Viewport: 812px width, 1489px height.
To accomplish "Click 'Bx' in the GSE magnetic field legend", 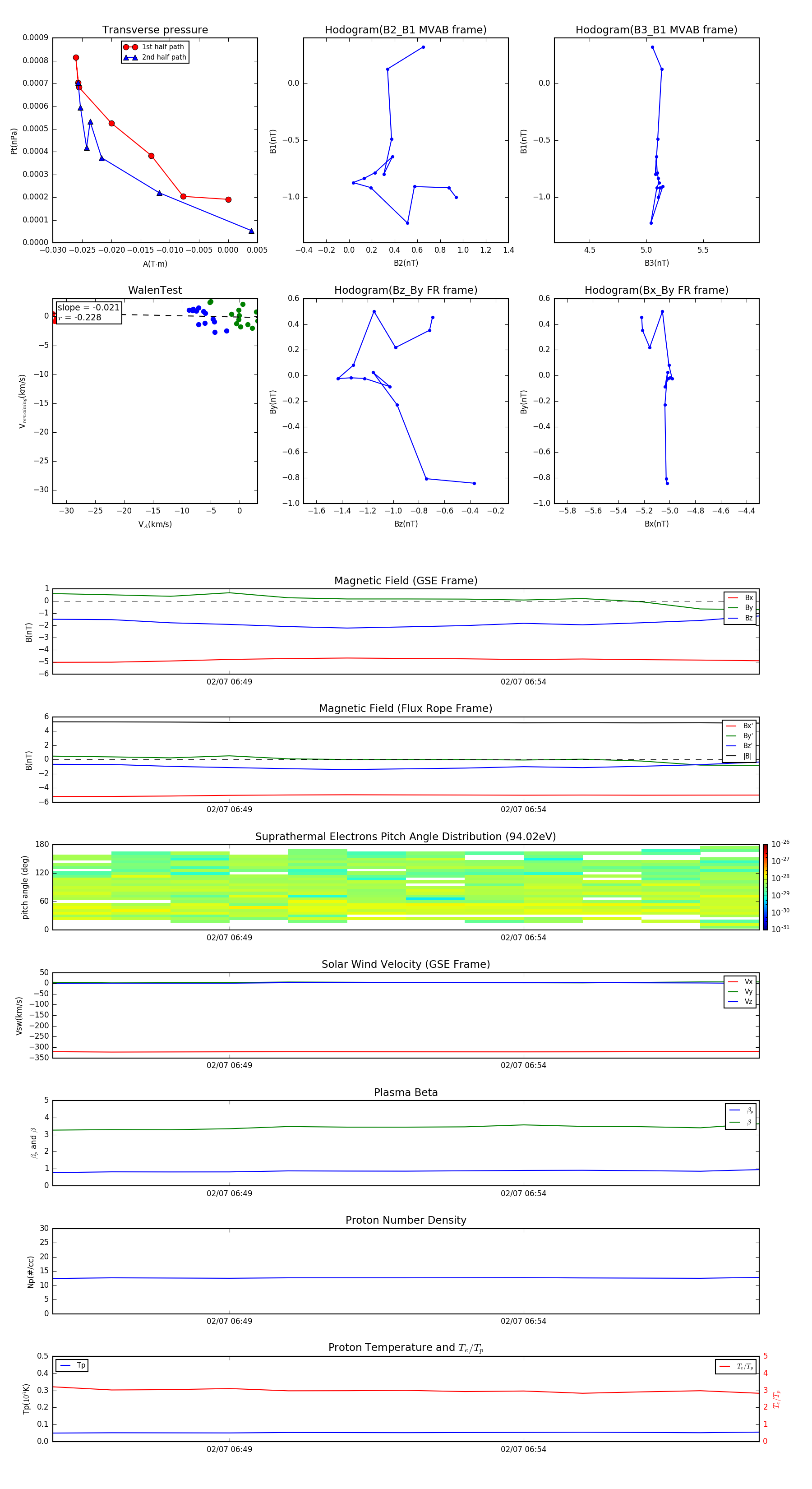I will point(740,598).
